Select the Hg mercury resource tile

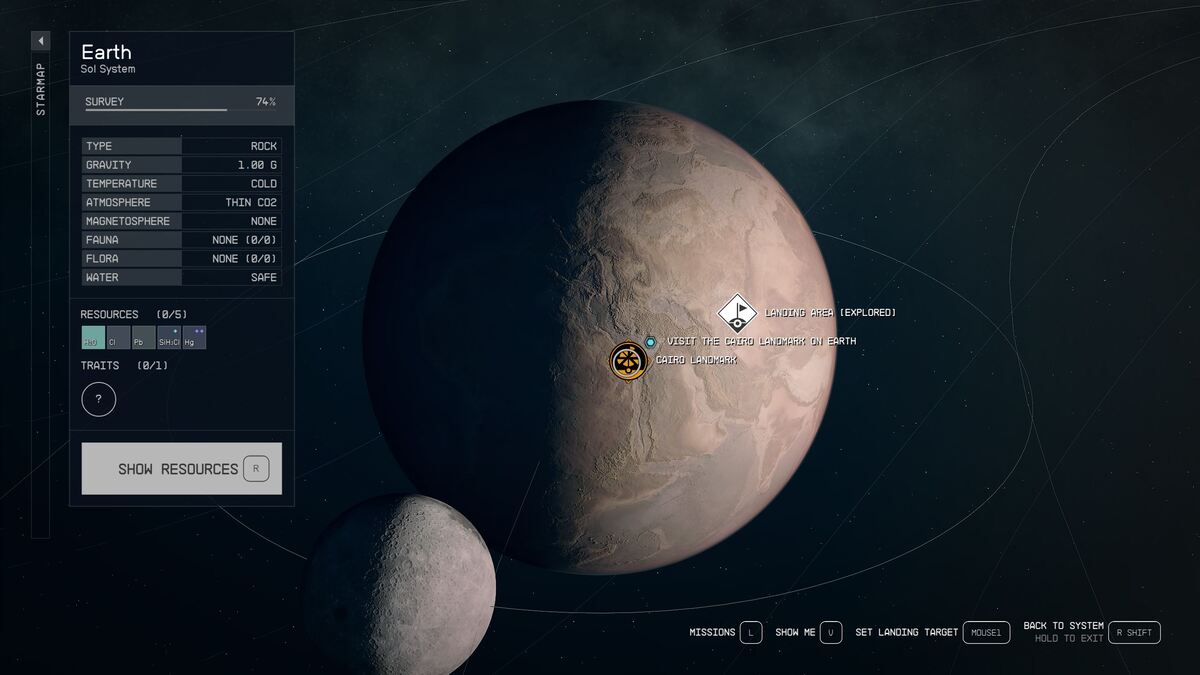pos(194,338)
